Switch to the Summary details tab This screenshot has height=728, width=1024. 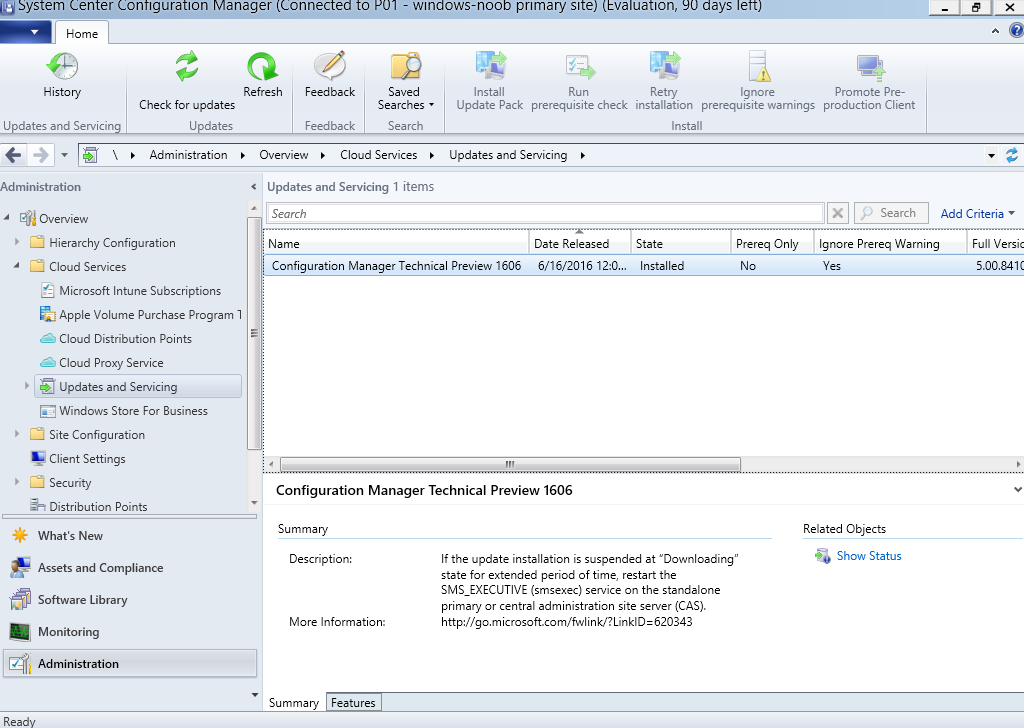click(x=294, y=703)
